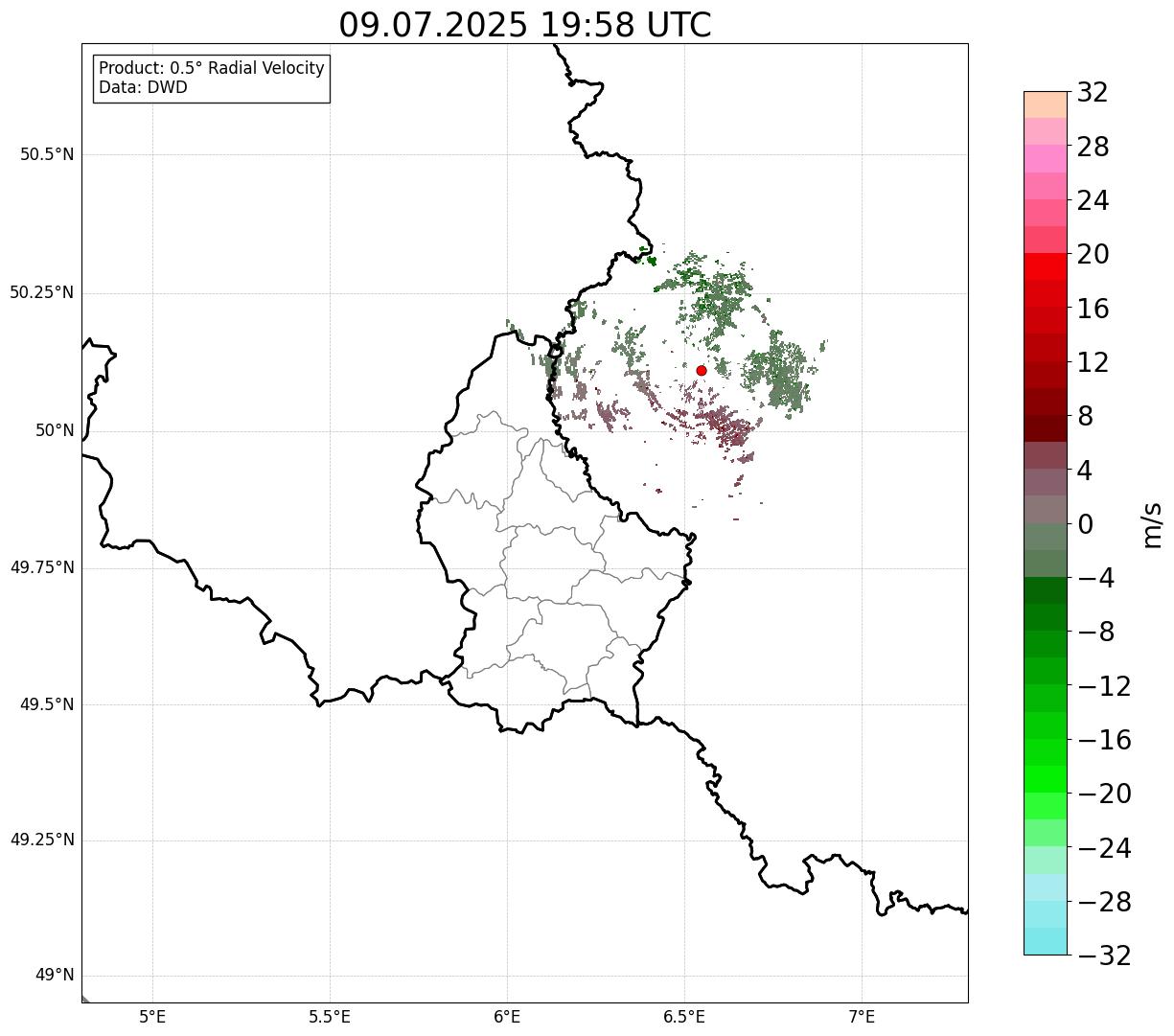
Task: Select the 50°N latitude label
Action: pos(55,430)
